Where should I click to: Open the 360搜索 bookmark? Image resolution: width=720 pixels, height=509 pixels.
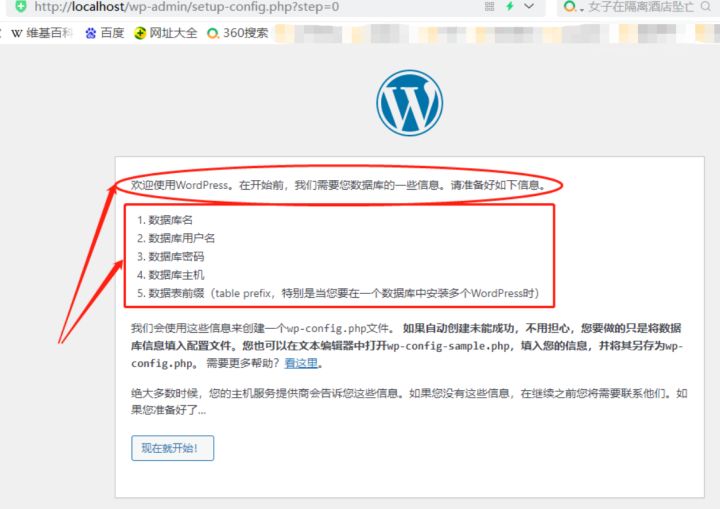coord(237,33)
